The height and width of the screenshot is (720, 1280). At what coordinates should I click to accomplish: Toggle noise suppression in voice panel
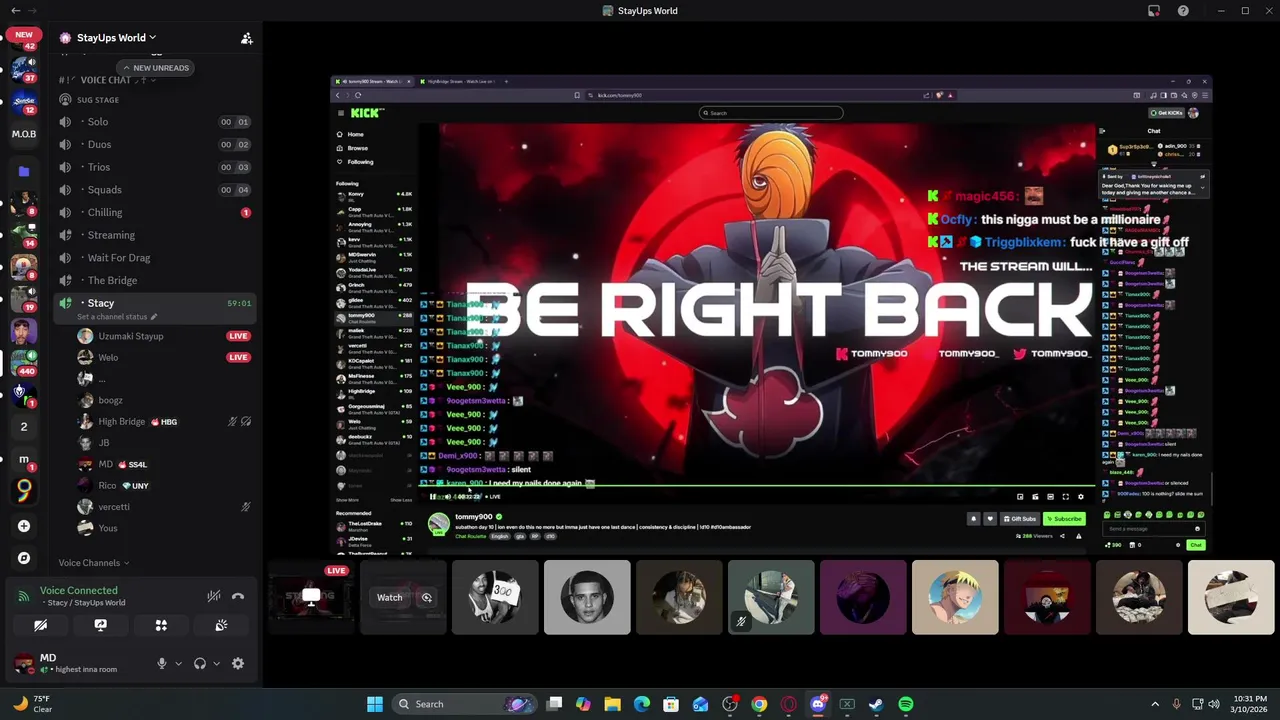(213, 596)
